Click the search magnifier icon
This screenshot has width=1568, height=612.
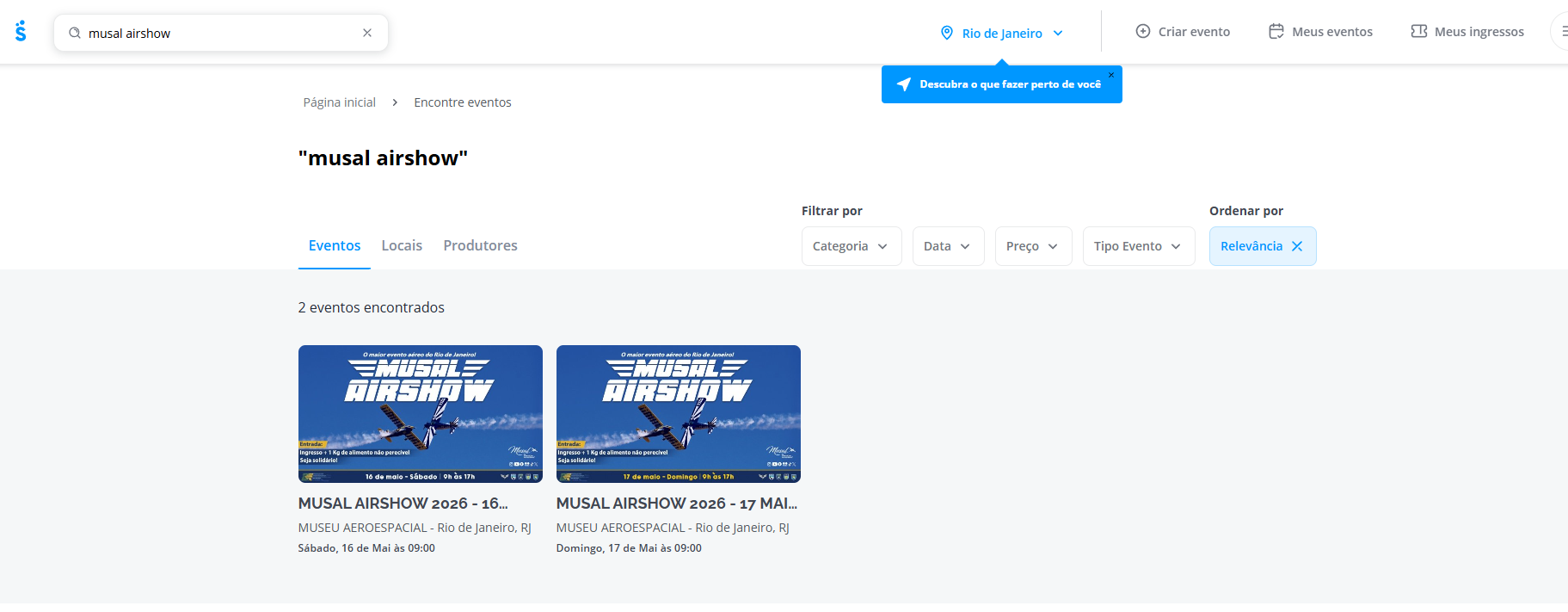[75, 33]
